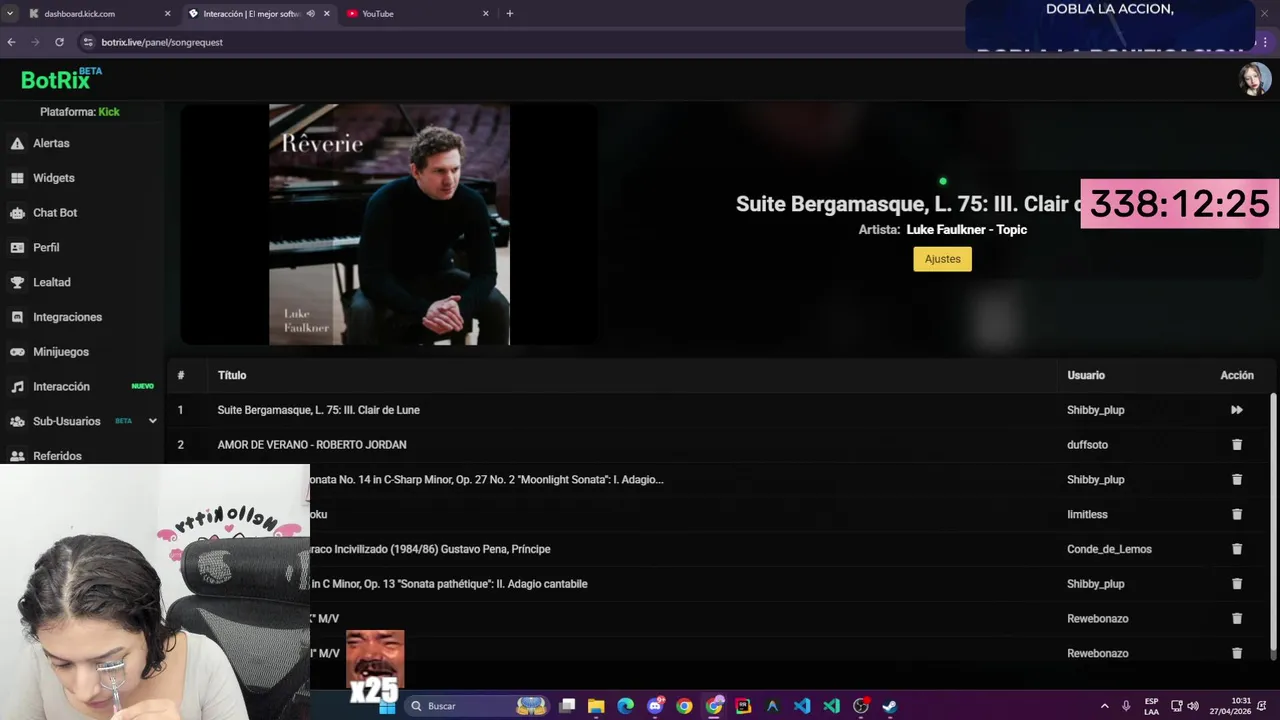Open browser tab search dropdown
Viewport: 1280px width, 720px height.
(x=10, y=14)
